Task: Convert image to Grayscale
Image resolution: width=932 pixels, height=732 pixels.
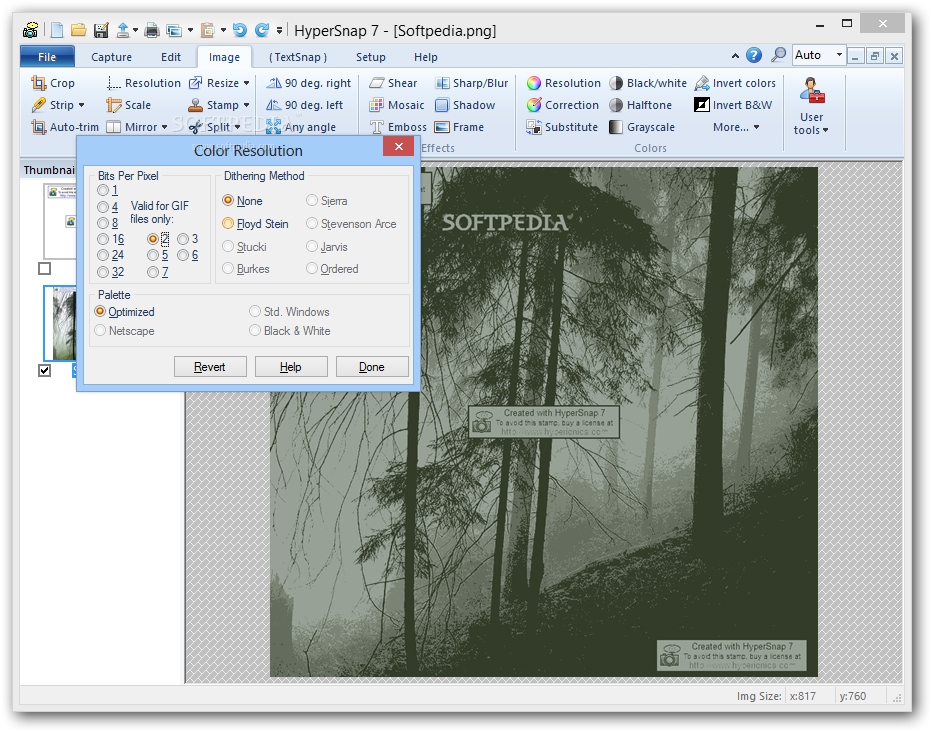Action: point(642,127)
